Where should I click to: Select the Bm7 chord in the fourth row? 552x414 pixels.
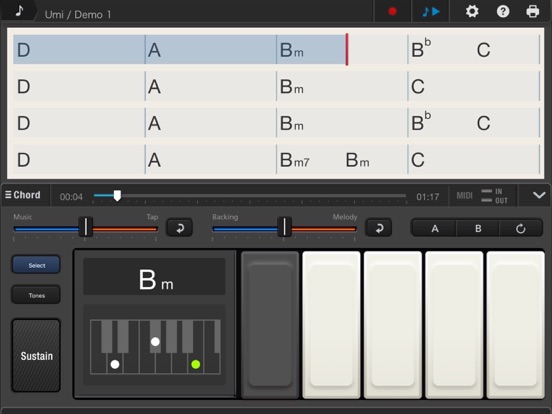click(295, 160)
